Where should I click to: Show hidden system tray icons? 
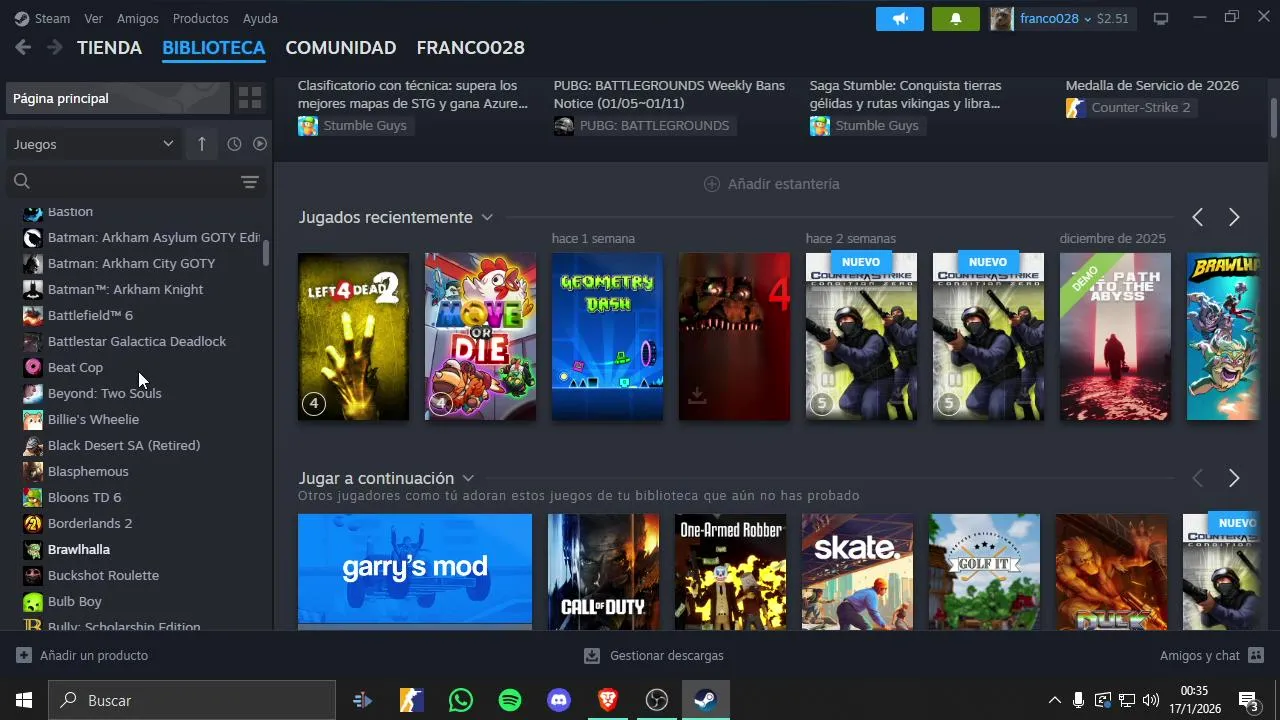tap(1054, 700)
